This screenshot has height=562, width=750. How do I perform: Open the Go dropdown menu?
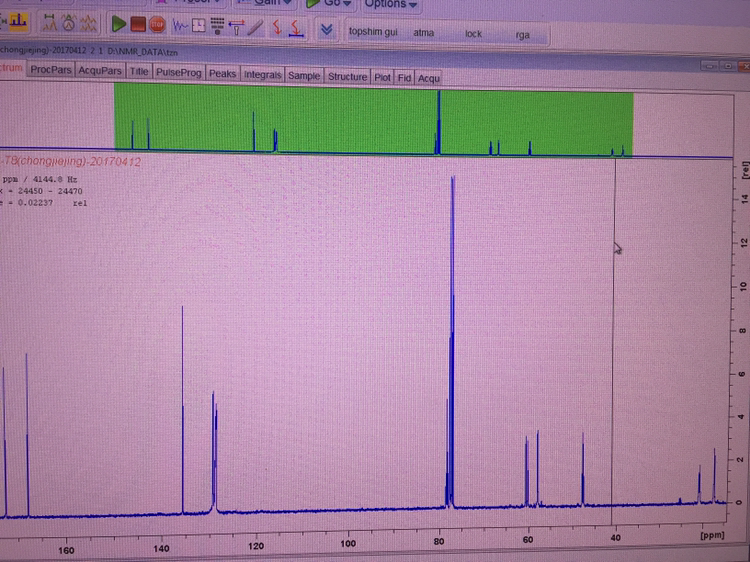tap(329, 3)
